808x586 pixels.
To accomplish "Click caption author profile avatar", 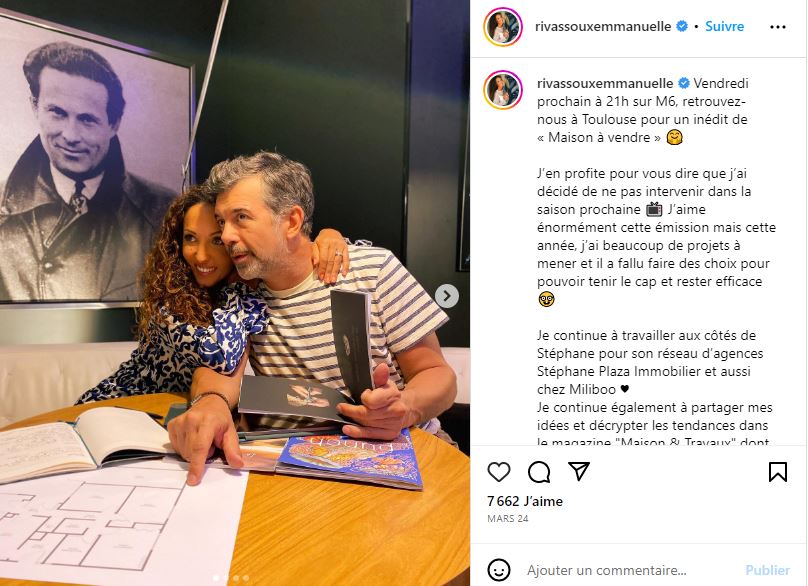I will coord(503,90).
